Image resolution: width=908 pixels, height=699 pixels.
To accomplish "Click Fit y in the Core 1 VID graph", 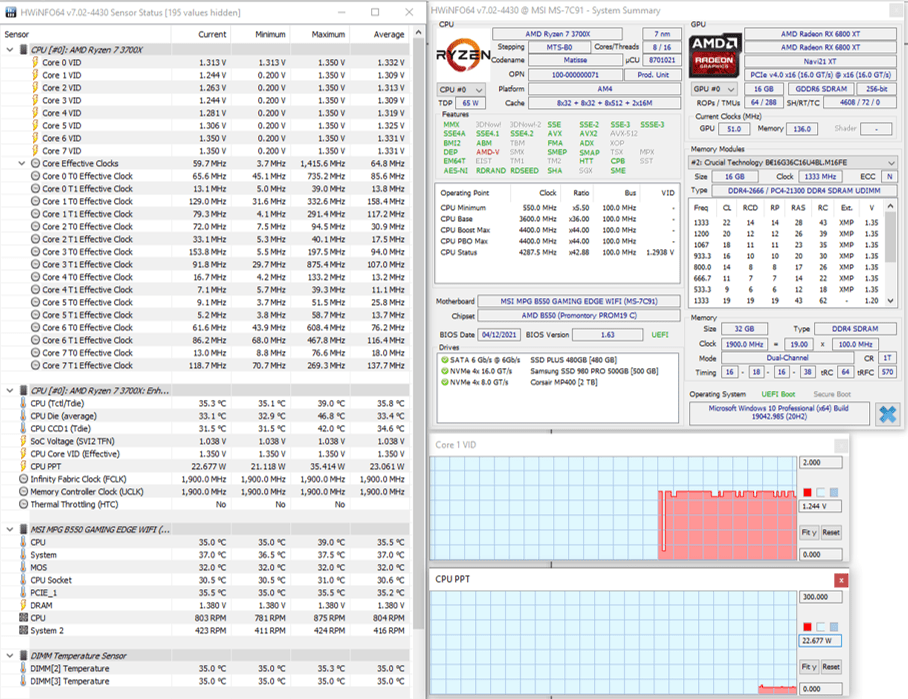I will [x=808, y=532].
